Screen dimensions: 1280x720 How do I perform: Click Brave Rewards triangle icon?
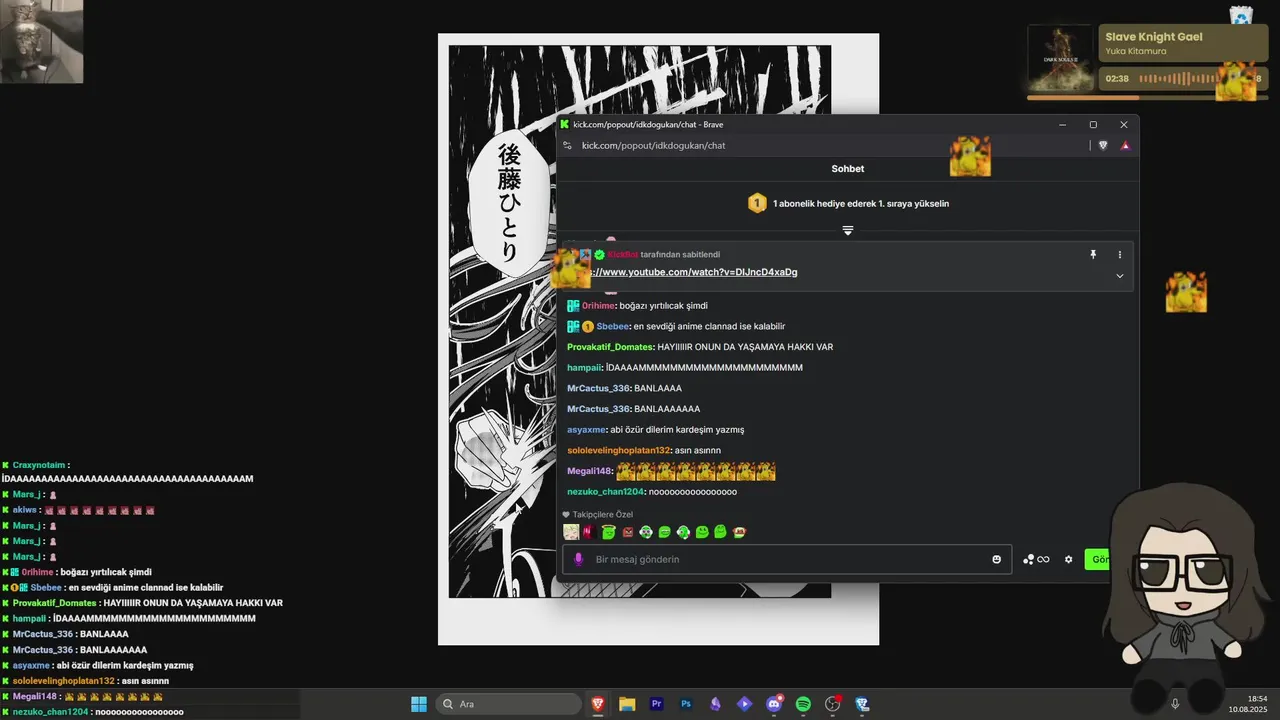[x=1125, y=145]
